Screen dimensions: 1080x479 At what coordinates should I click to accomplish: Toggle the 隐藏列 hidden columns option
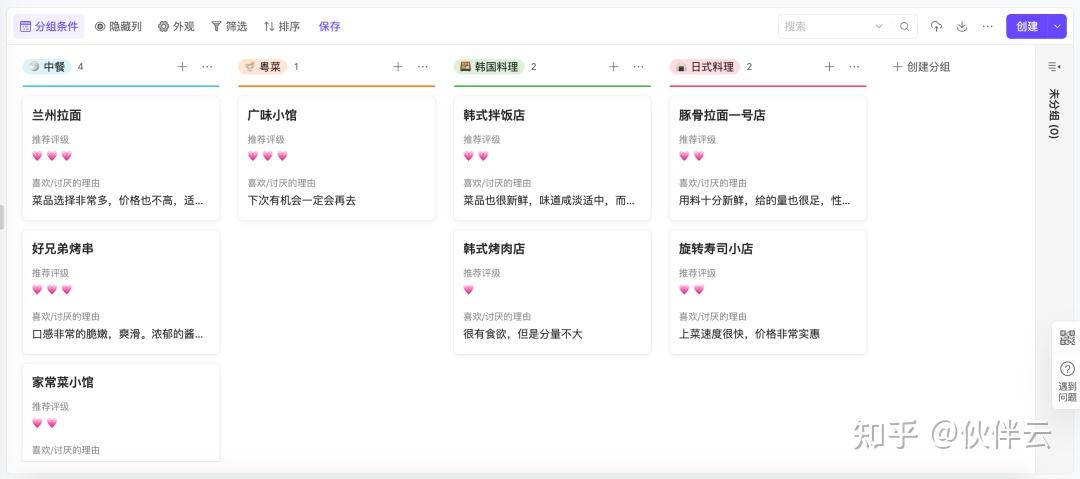(118, 27)
